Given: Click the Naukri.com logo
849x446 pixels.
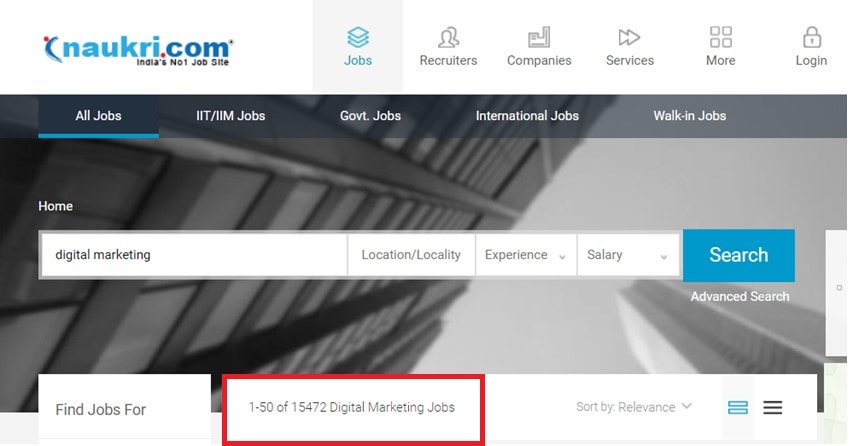Looking at the screenshot, I should pyautogui.click(x=138, y=50).
